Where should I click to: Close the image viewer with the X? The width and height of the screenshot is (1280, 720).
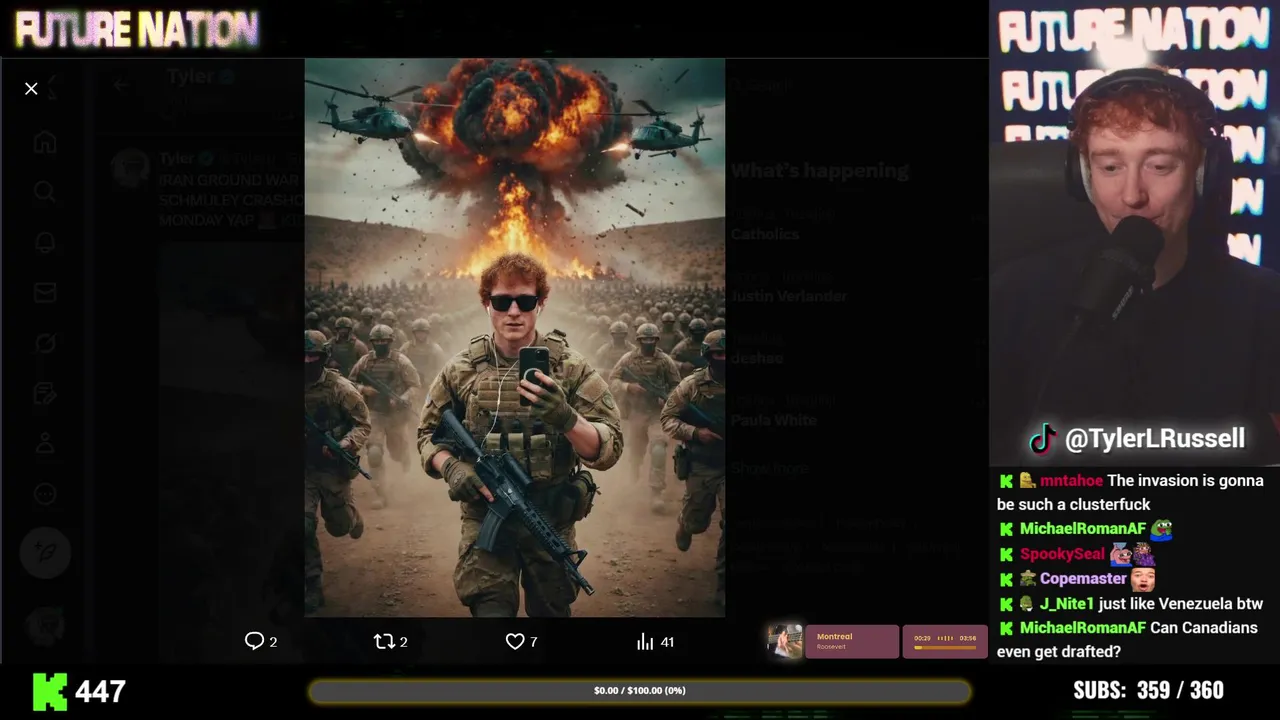(31, 89)
